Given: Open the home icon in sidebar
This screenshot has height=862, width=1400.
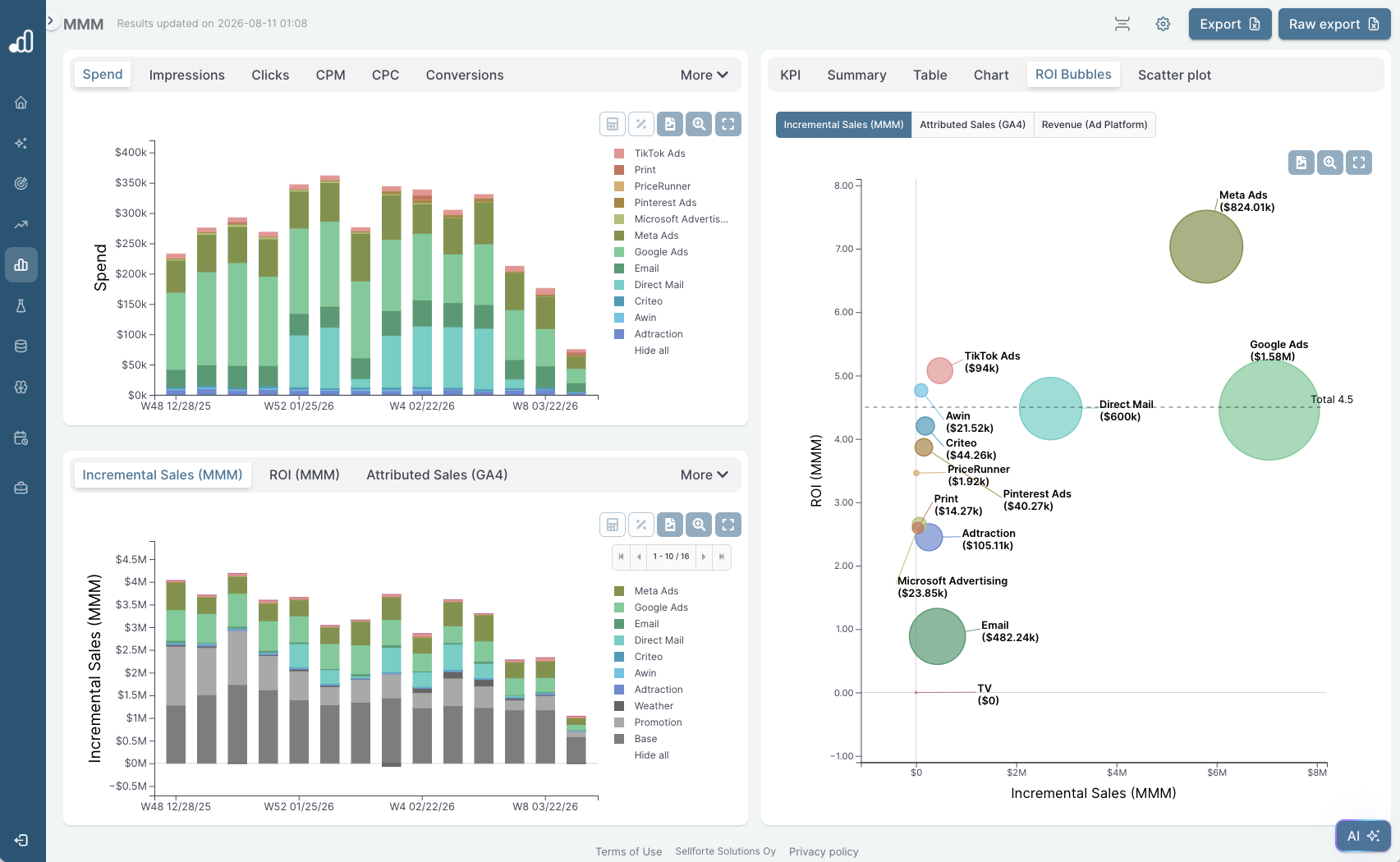Looking at the screenshot, I should click(x=21, y=103).
